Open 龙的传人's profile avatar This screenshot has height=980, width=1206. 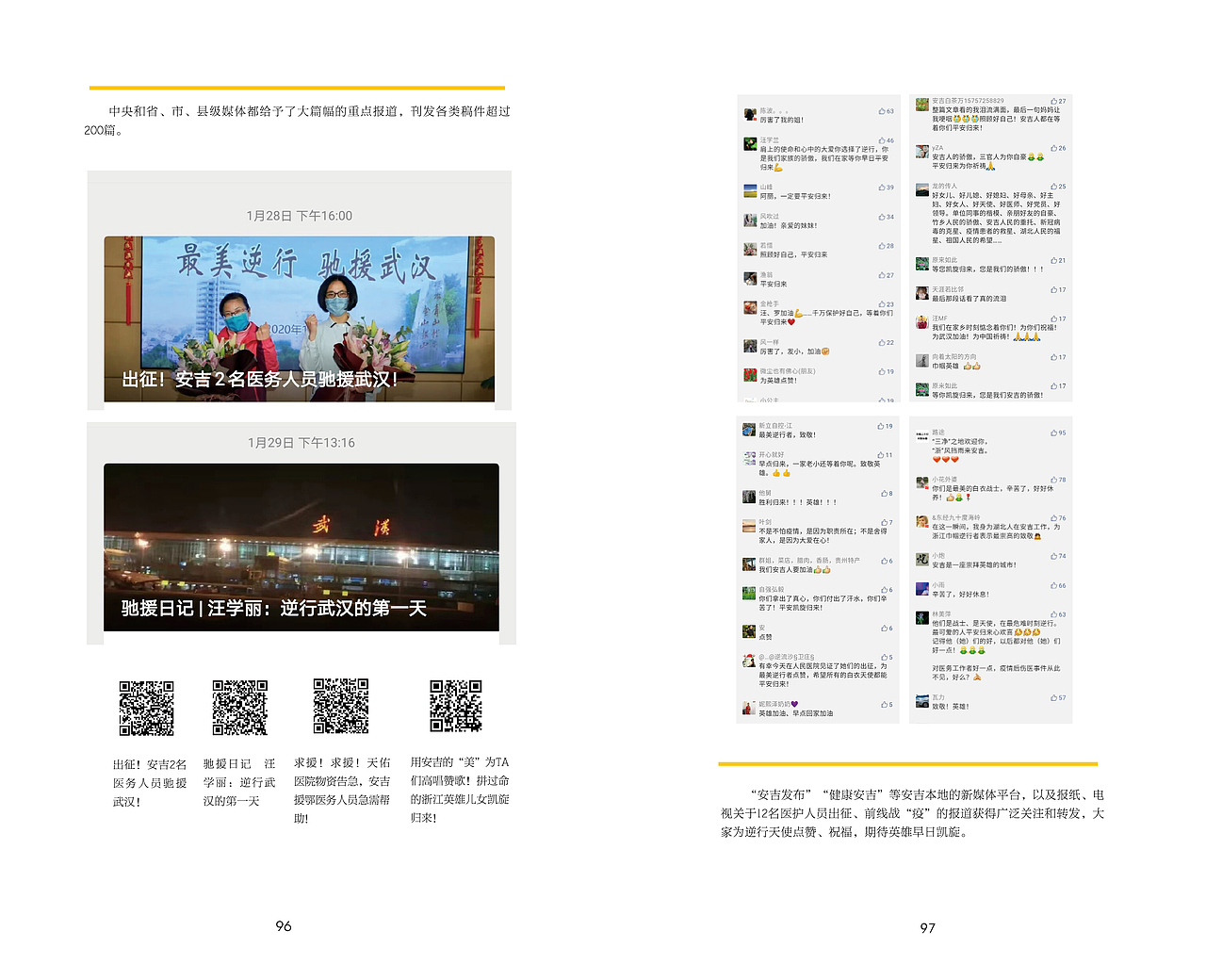pos(922,189)
